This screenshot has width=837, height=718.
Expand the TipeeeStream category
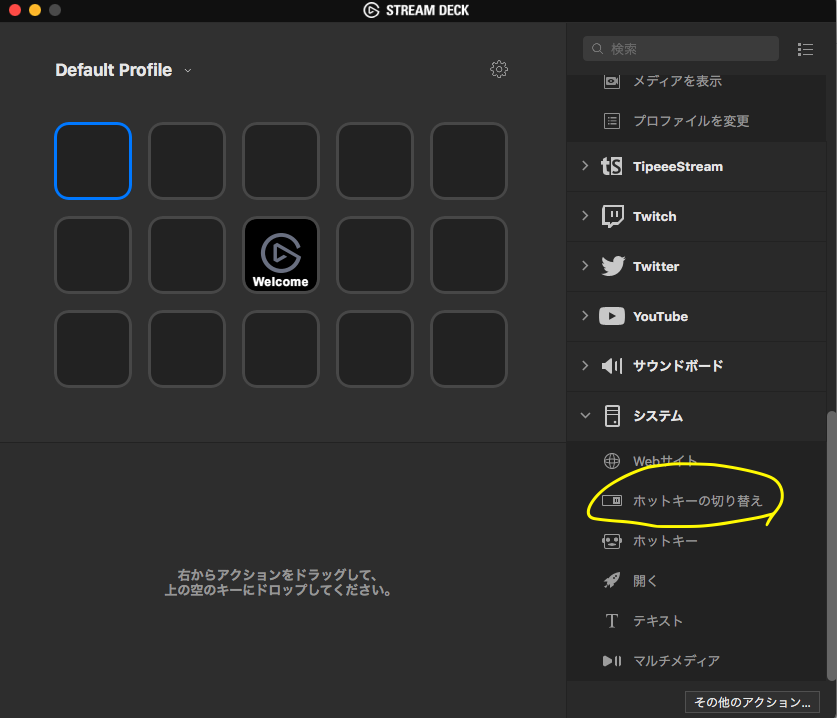[585, 166]
